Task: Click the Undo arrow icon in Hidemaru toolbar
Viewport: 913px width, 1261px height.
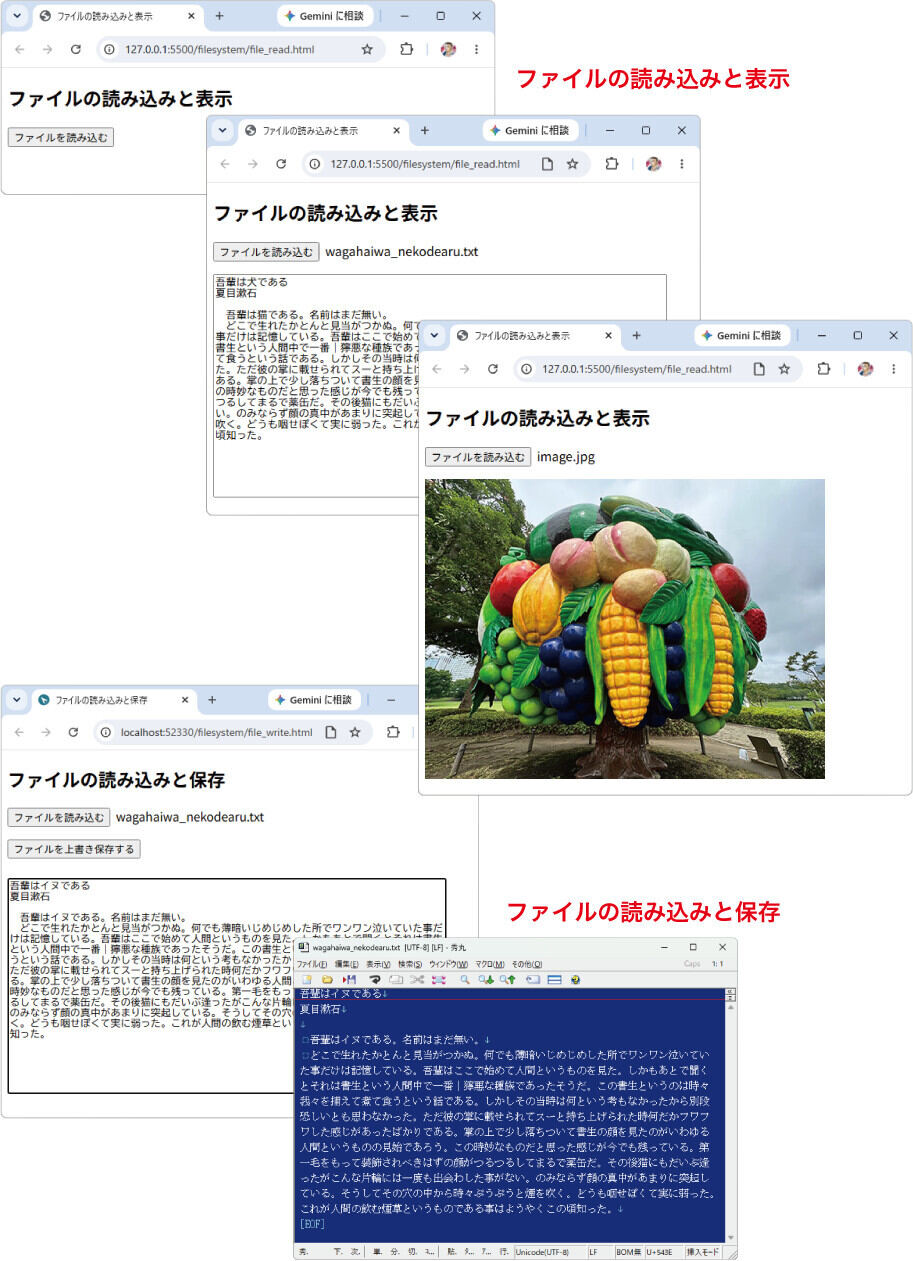Action: click(x=375, y=979)
